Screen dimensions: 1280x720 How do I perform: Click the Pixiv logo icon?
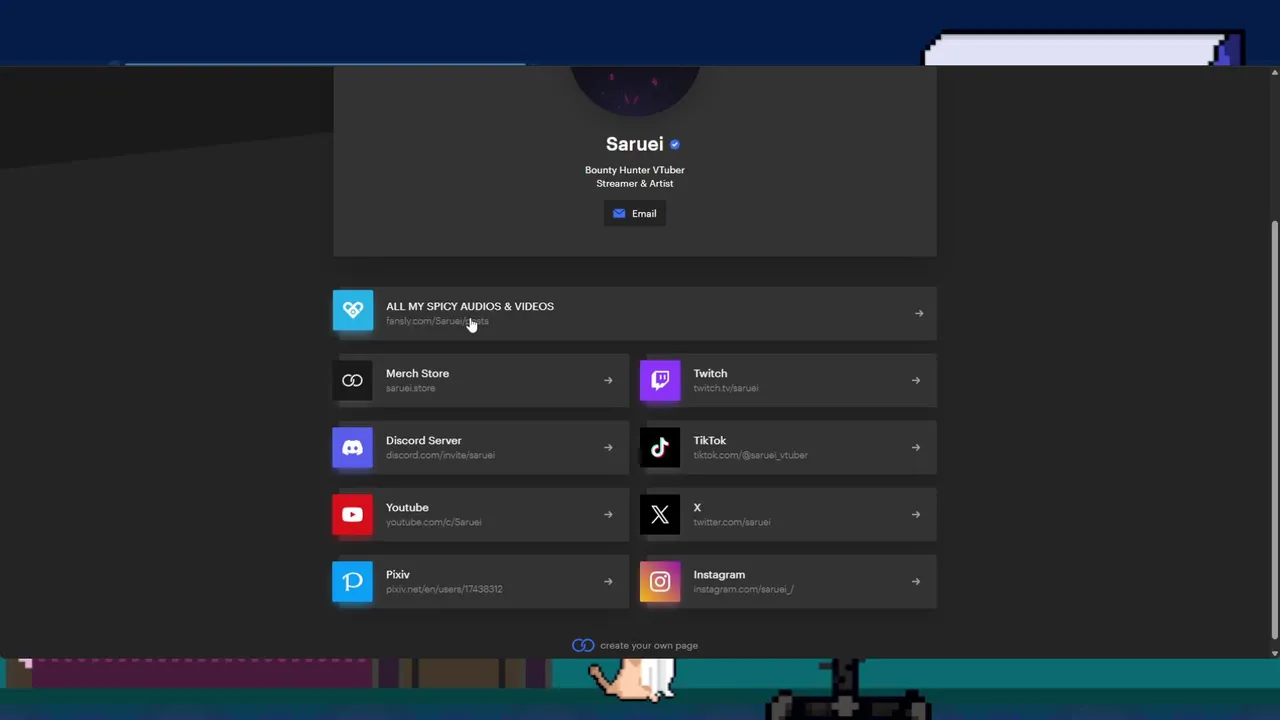(x=352, y=581)
